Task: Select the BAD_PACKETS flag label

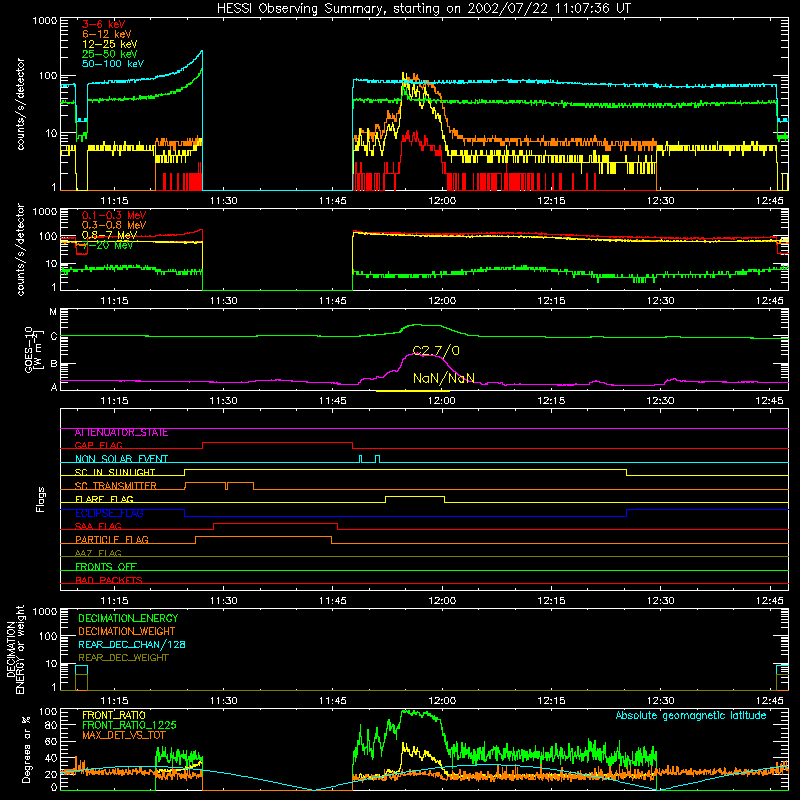Action: (x=108, y=580)
